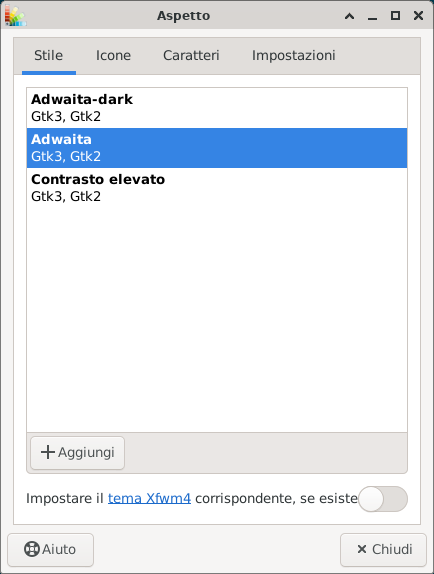Minimize the Aspetto window

click(x=373, y=16)
